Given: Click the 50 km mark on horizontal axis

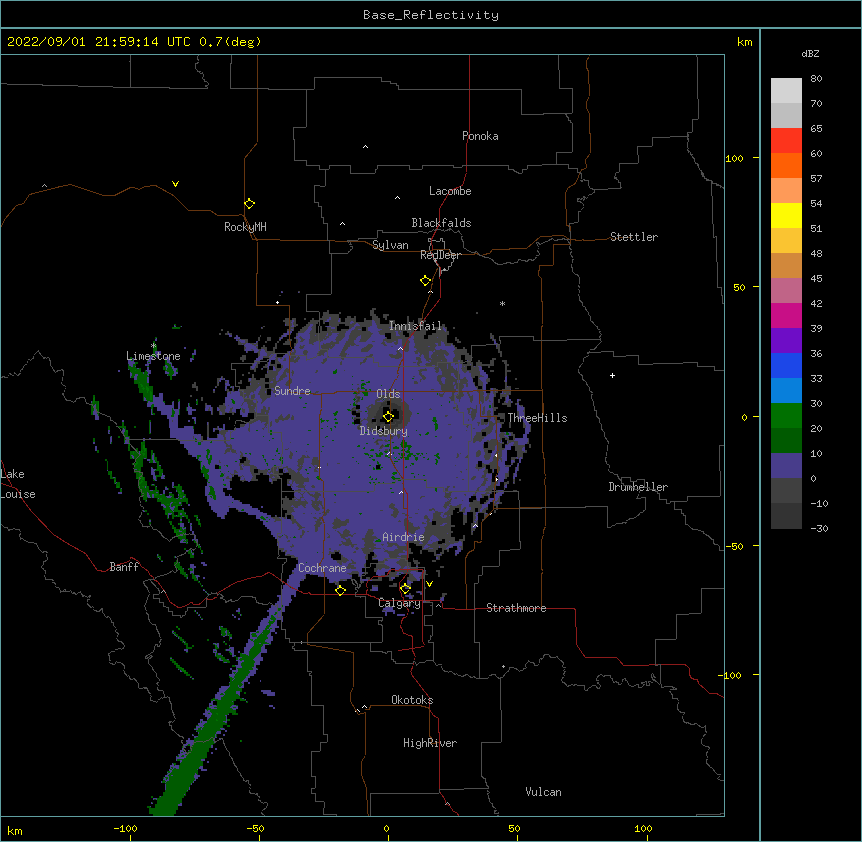Looking at the screenshot, I should point(514,828).
